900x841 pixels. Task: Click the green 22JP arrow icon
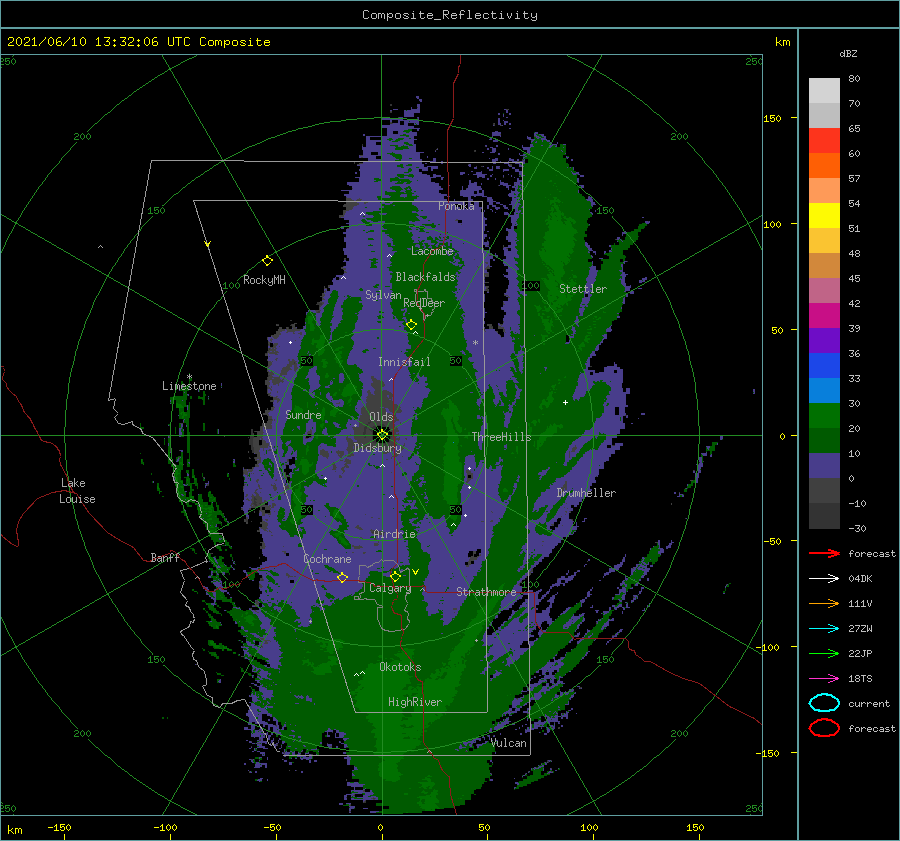coord(824,653)
